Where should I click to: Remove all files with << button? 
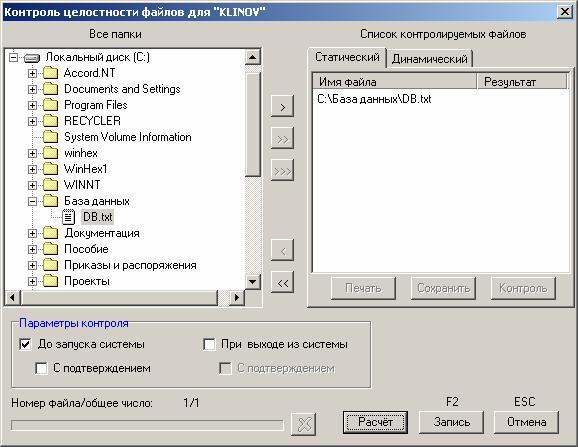pyautogui.click(x=282, y=282)
